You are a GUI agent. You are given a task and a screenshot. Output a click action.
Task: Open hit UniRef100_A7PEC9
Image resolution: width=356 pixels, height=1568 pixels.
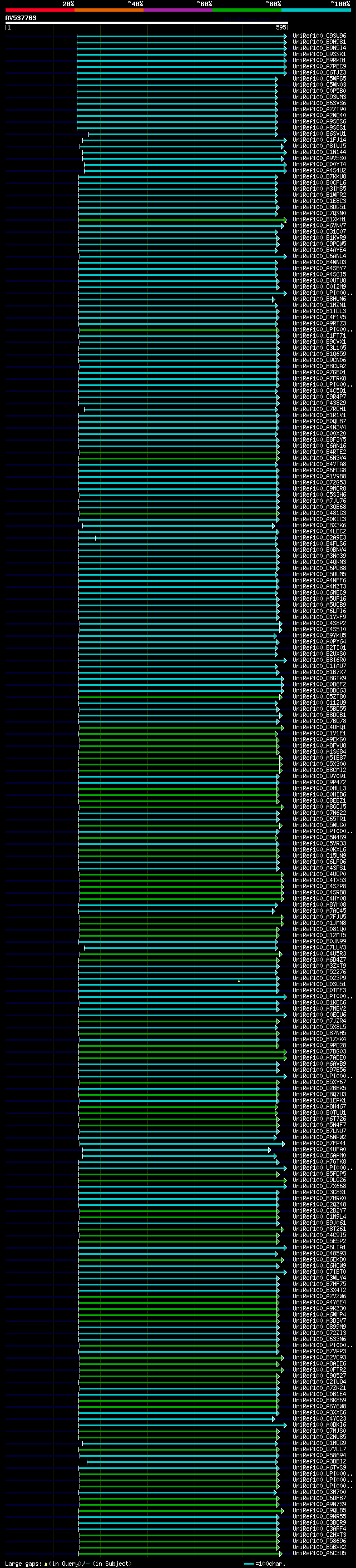[319, 66]
